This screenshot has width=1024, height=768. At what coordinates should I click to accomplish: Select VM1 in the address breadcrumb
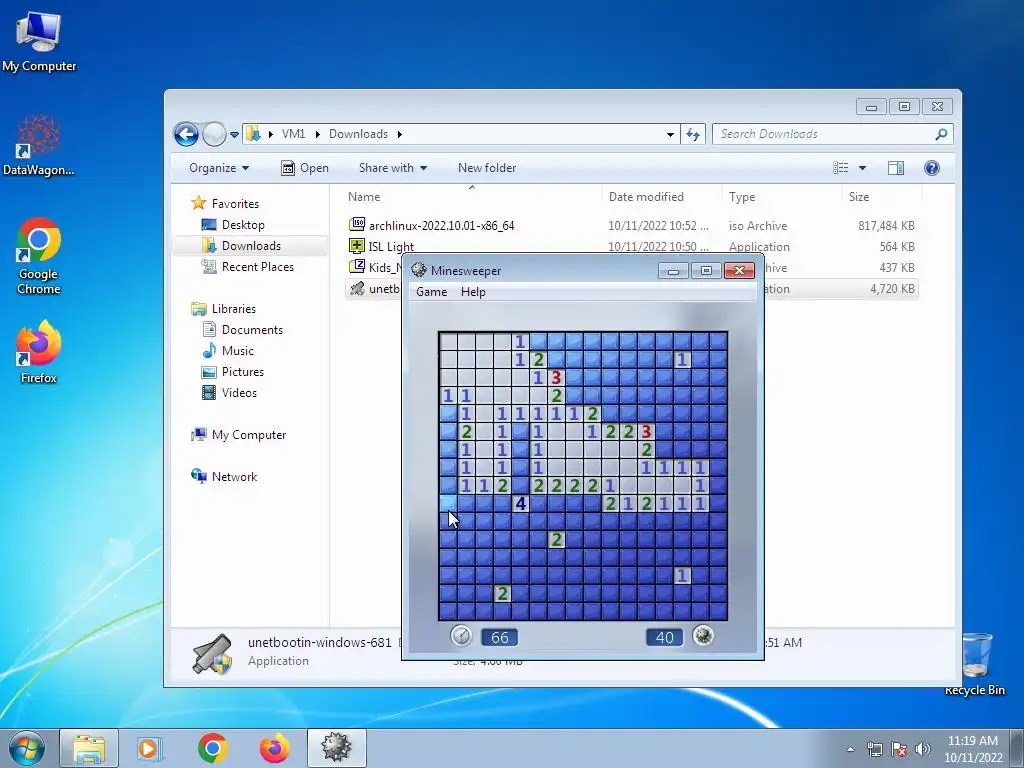coord(293,134)
